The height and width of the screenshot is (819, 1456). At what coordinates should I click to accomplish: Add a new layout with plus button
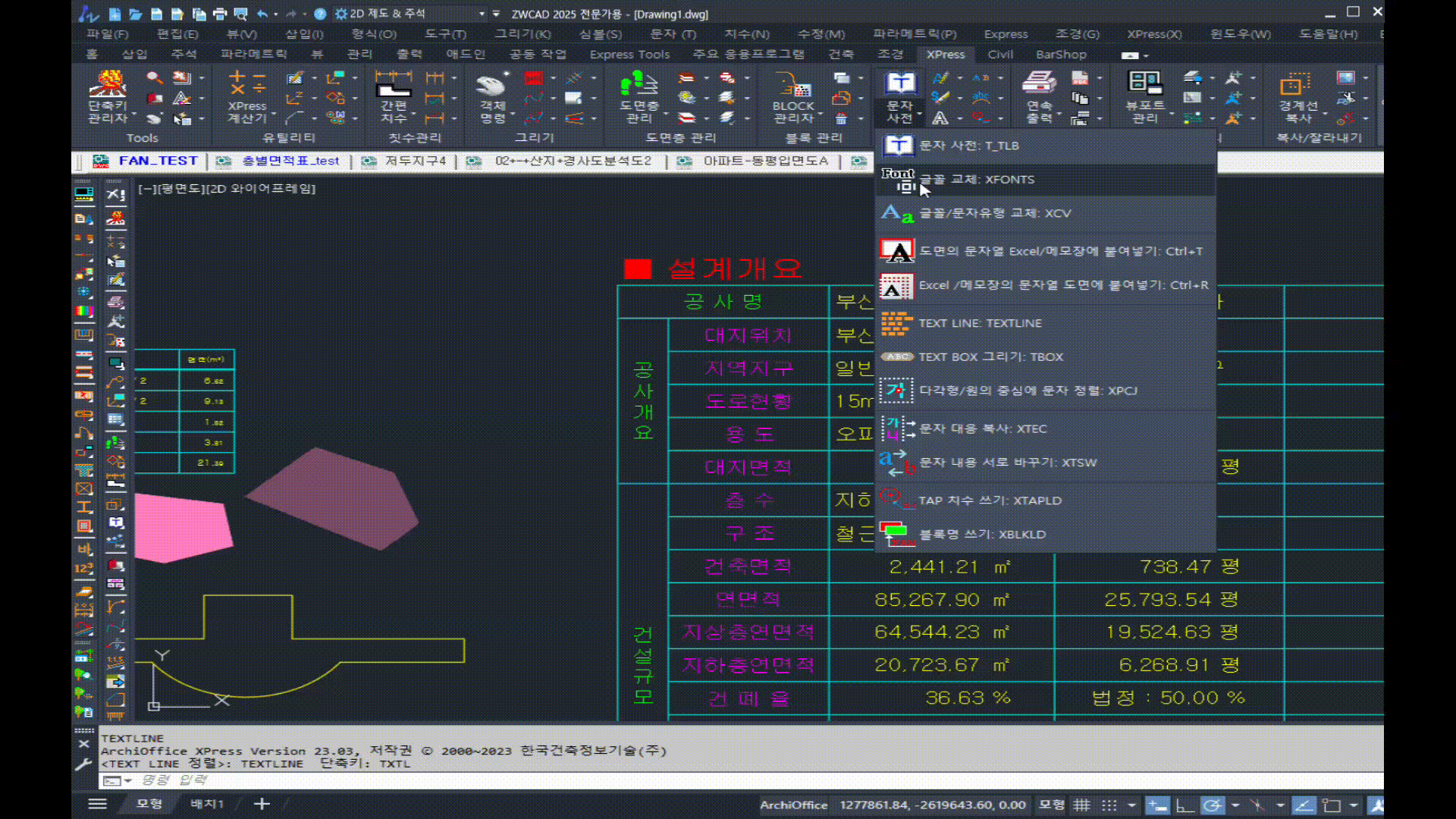click(262, 804)
